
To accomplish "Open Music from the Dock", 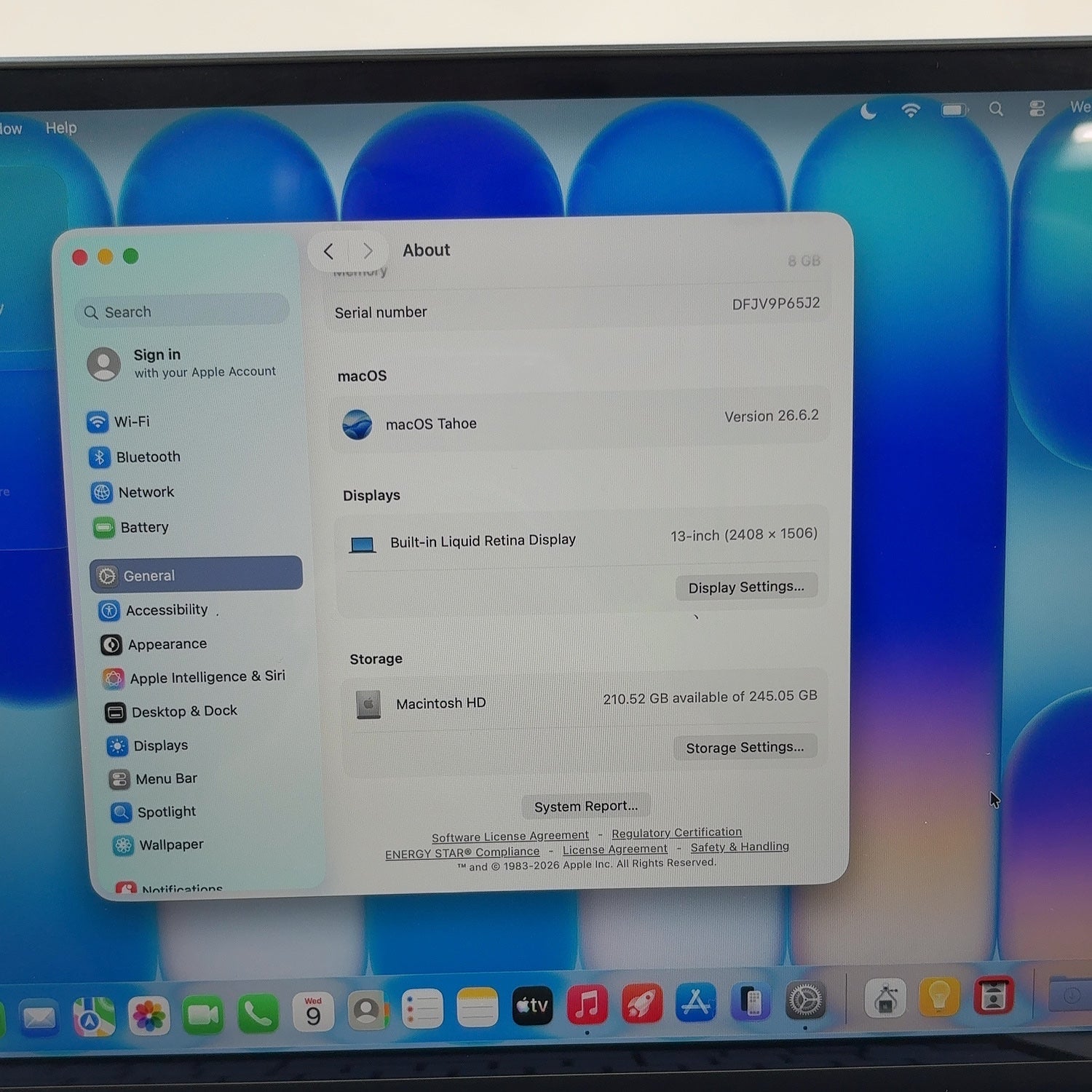I will pos(587,1004).
